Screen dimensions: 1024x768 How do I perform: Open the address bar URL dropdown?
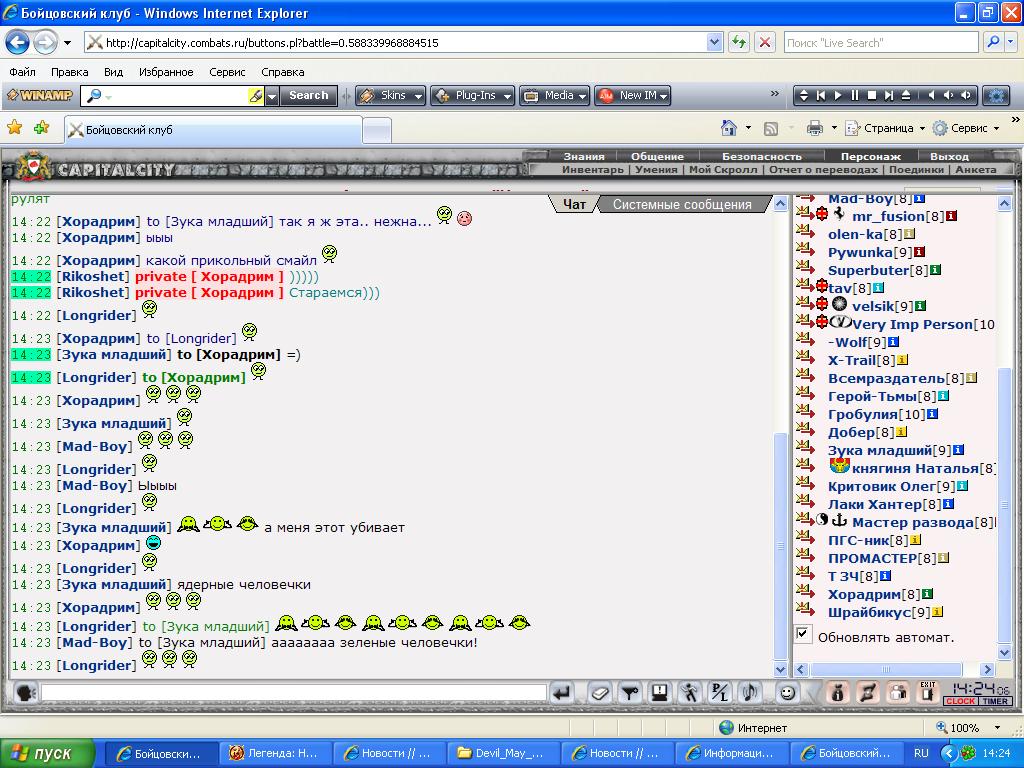click(714, 43)
